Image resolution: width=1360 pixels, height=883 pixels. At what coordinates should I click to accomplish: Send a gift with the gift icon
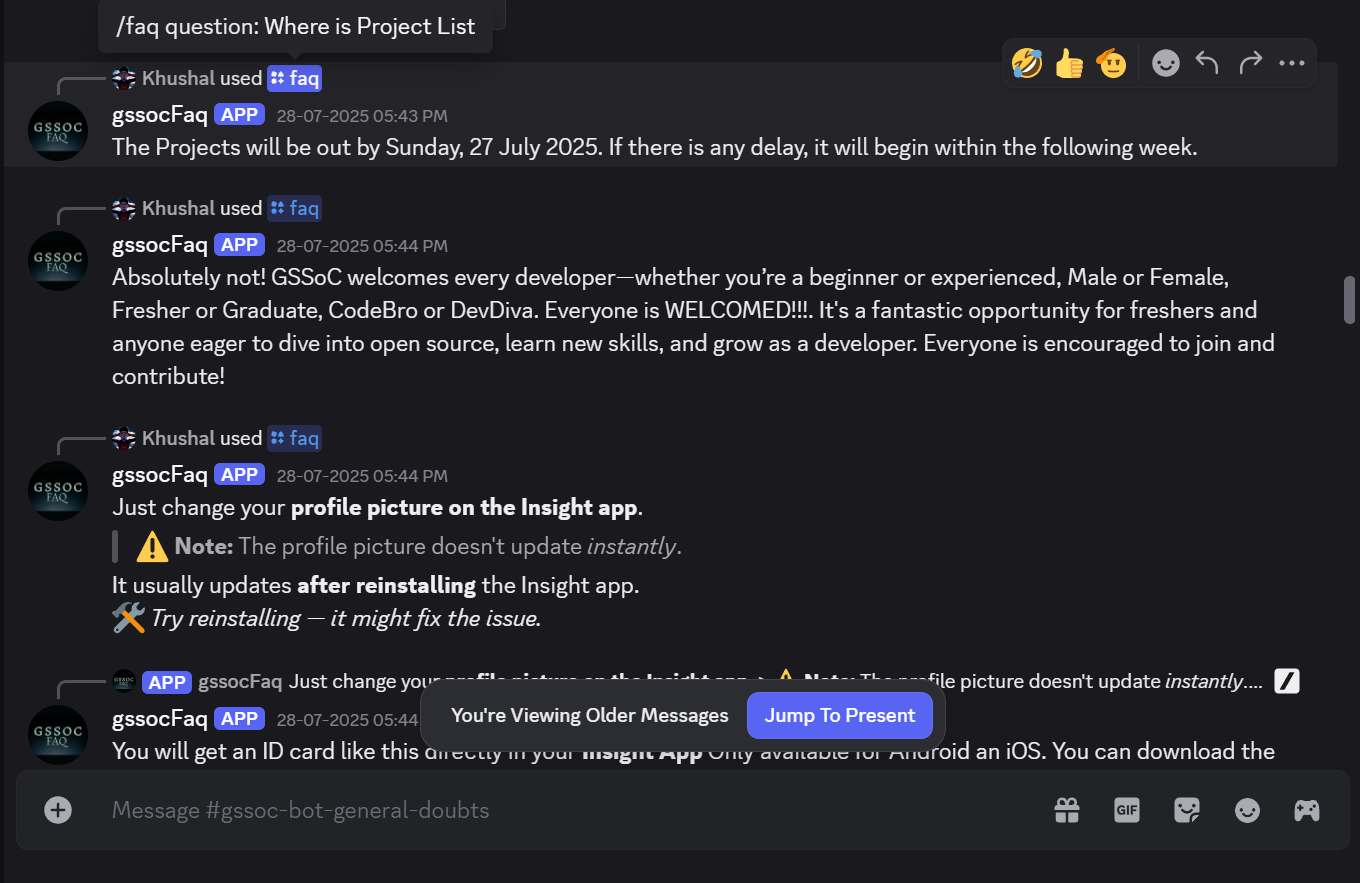tap(1067, 810)
